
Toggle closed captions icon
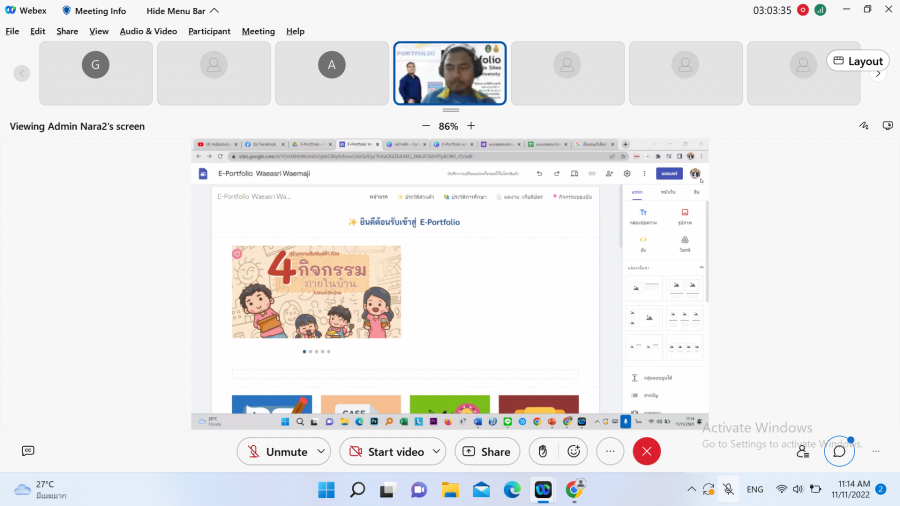click(x=28, y=451)
